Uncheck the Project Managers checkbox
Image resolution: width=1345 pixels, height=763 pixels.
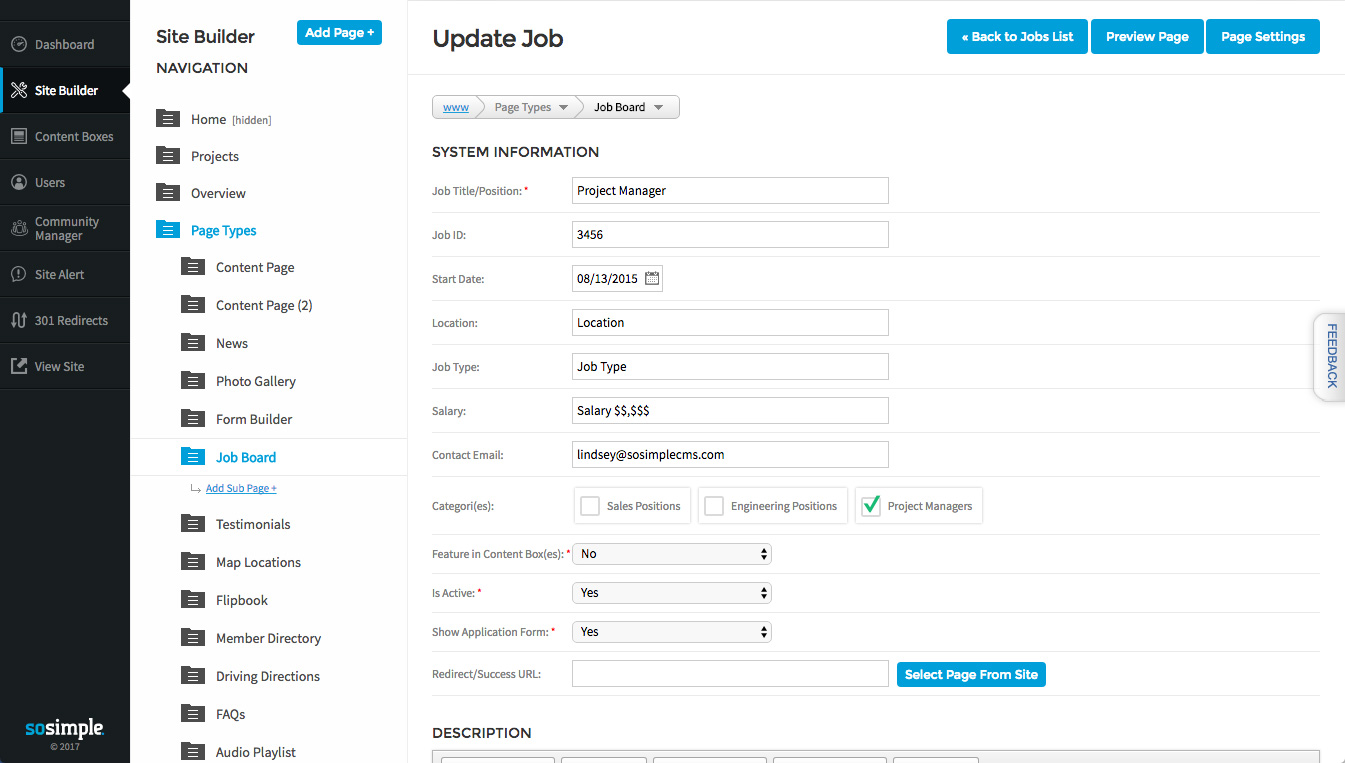[x=871, y=506]
